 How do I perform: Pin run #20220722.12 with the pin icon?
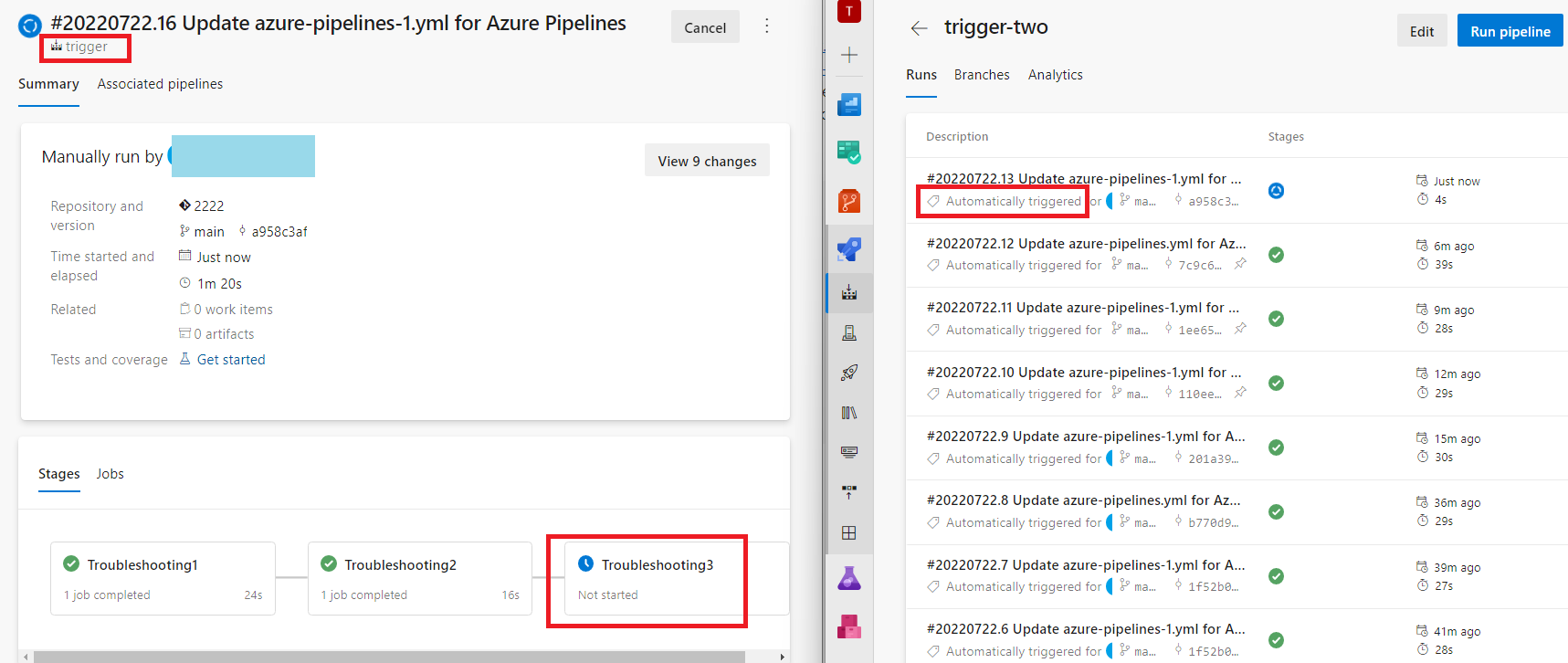click(1240, 264)
